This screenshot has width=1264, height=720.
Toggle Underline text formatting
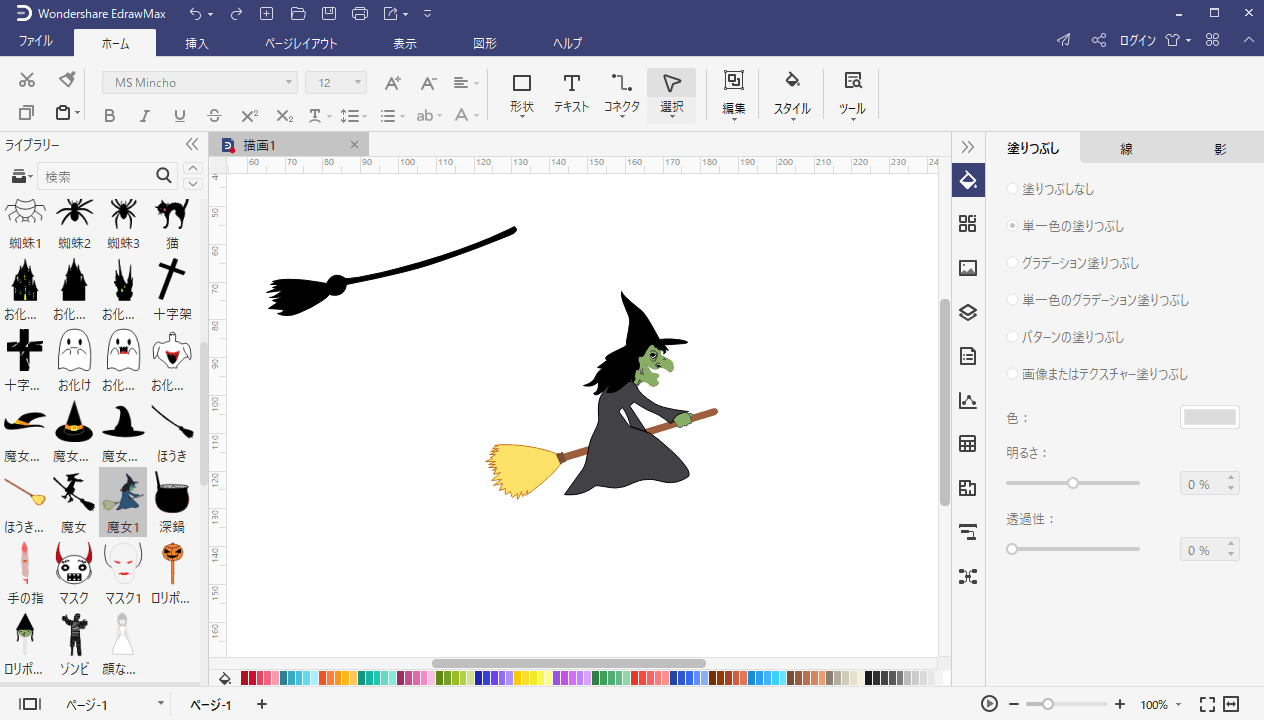pyautogui.click(x=180, y=116)
